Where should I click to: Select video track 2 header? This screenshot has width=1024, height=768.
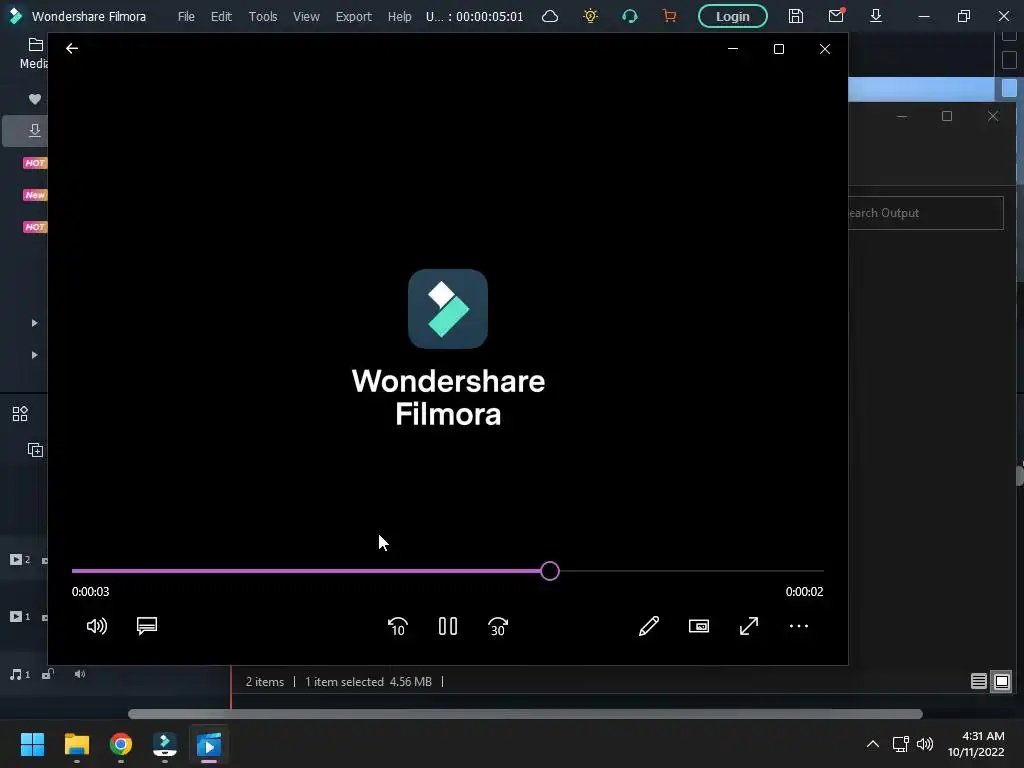(20, 560)
